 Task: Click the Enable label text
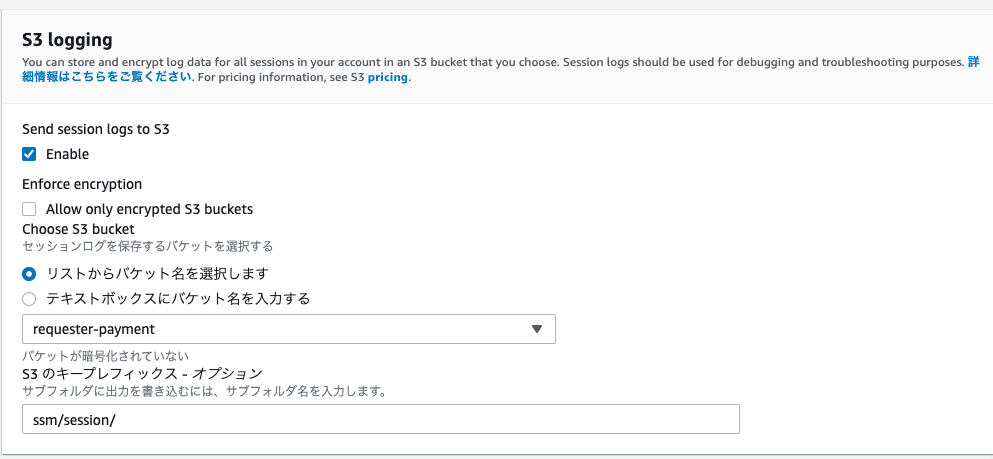[x=67, y=154]
